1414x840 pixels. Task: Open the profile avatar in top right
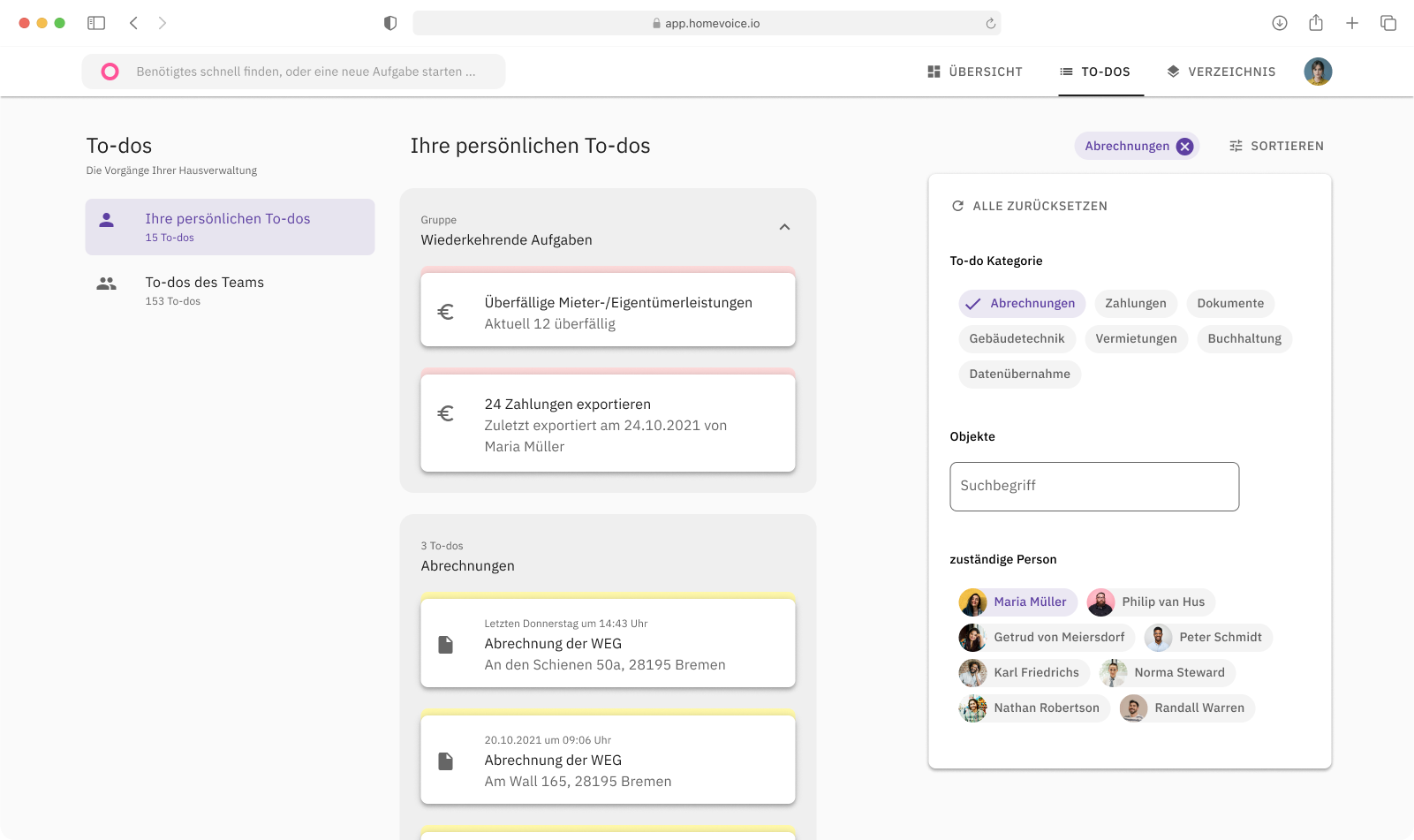pyautogui.click(x=1317, y=72)
